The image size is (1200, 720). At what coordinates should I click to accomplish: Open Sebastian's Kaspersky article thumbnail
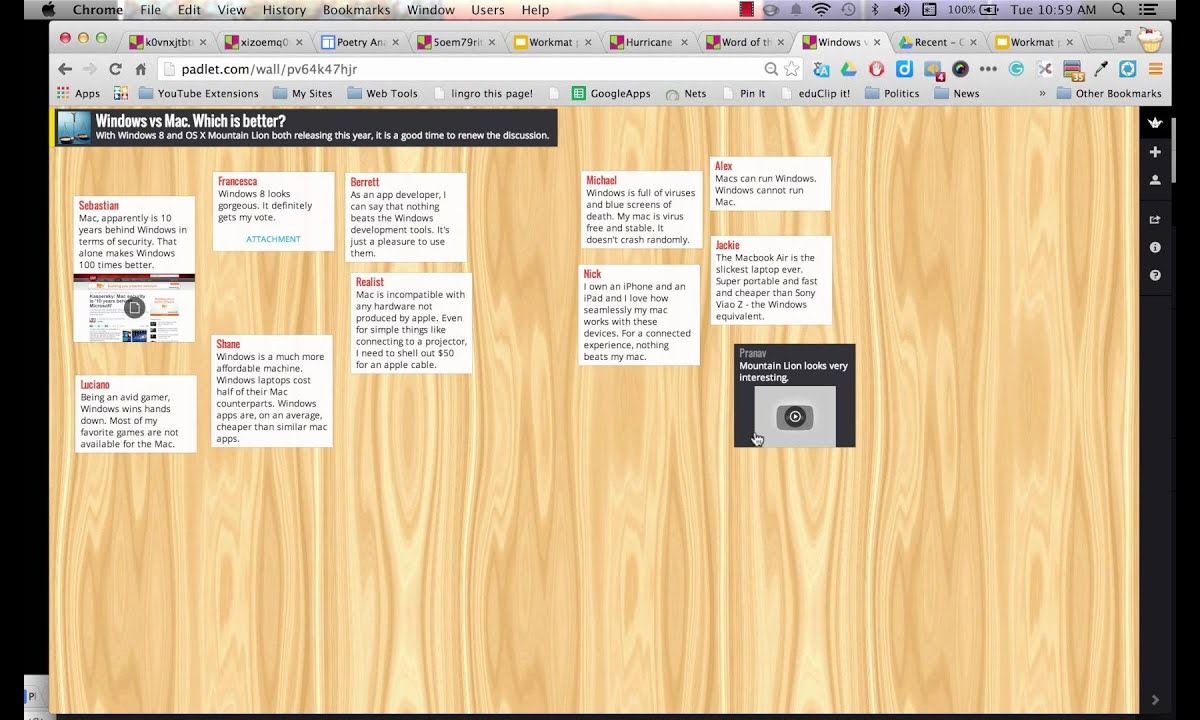(x=134, y=308)
